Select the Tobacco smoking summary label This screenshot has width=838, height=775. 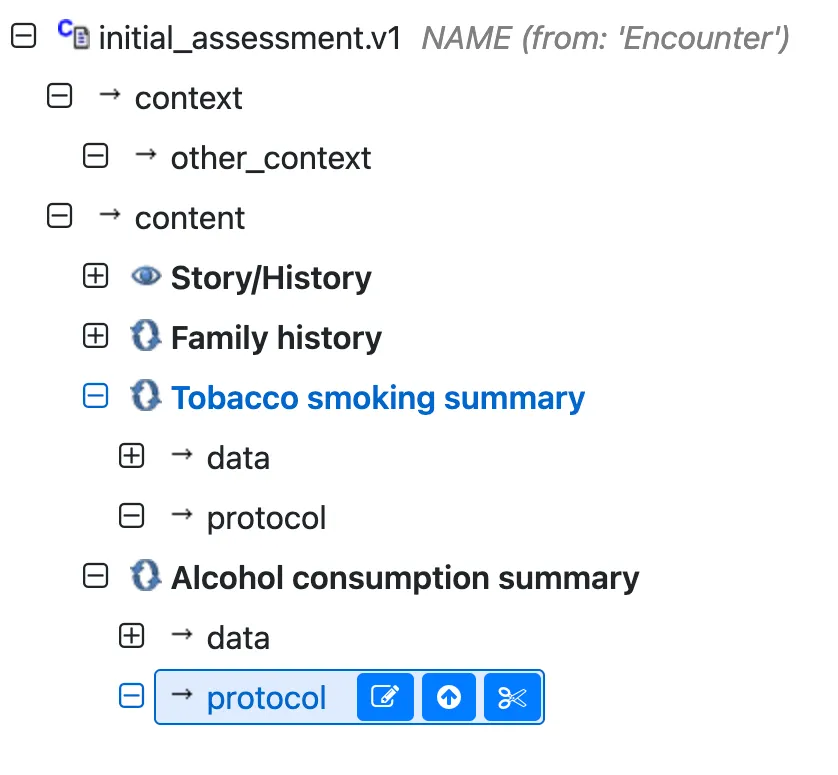[377, 397]
